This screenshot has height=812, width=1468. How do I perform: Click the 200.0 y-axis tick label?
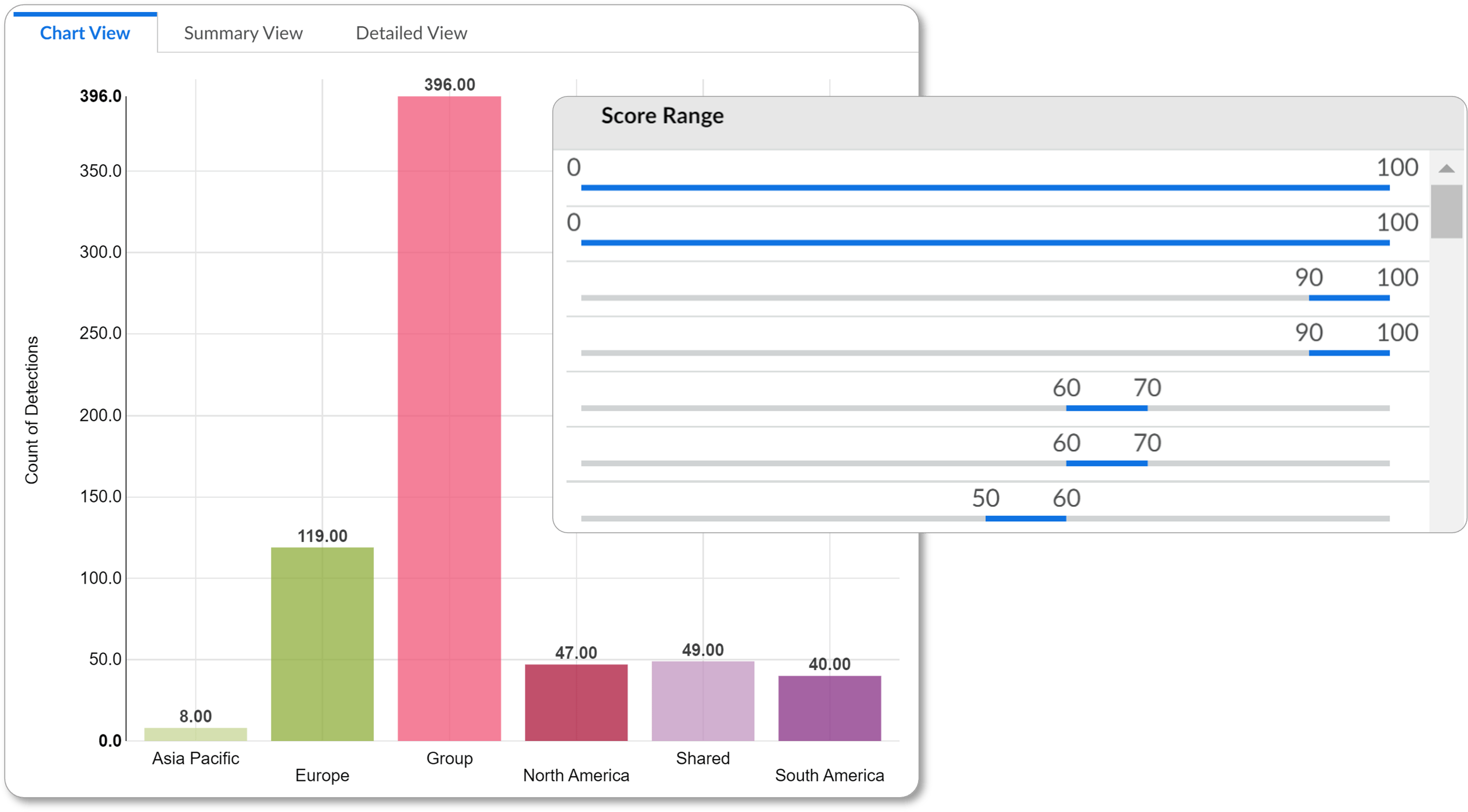tap(101, 416)
